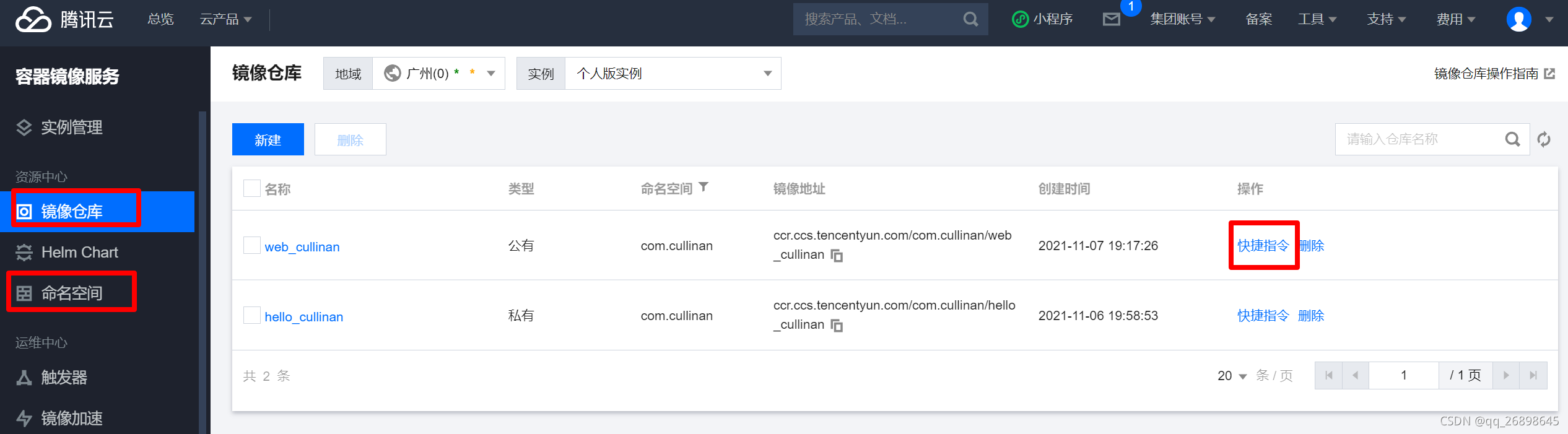Click the 镜像仓库 sidebar icon
Screen dimensions: 1568x434
(x=24, y=212)
